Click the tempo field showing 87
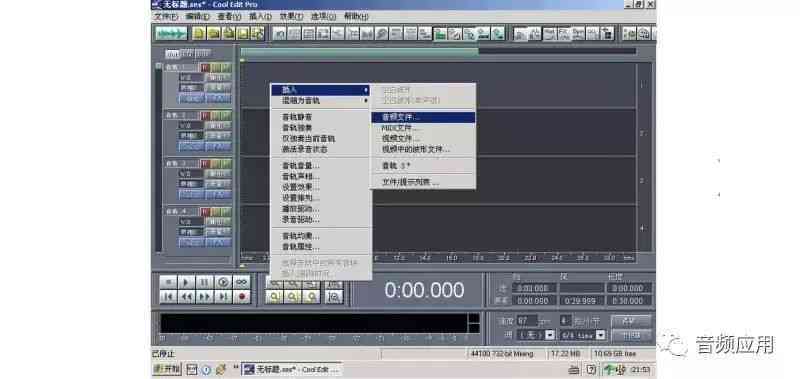800x379 pixels. point(527,321)
